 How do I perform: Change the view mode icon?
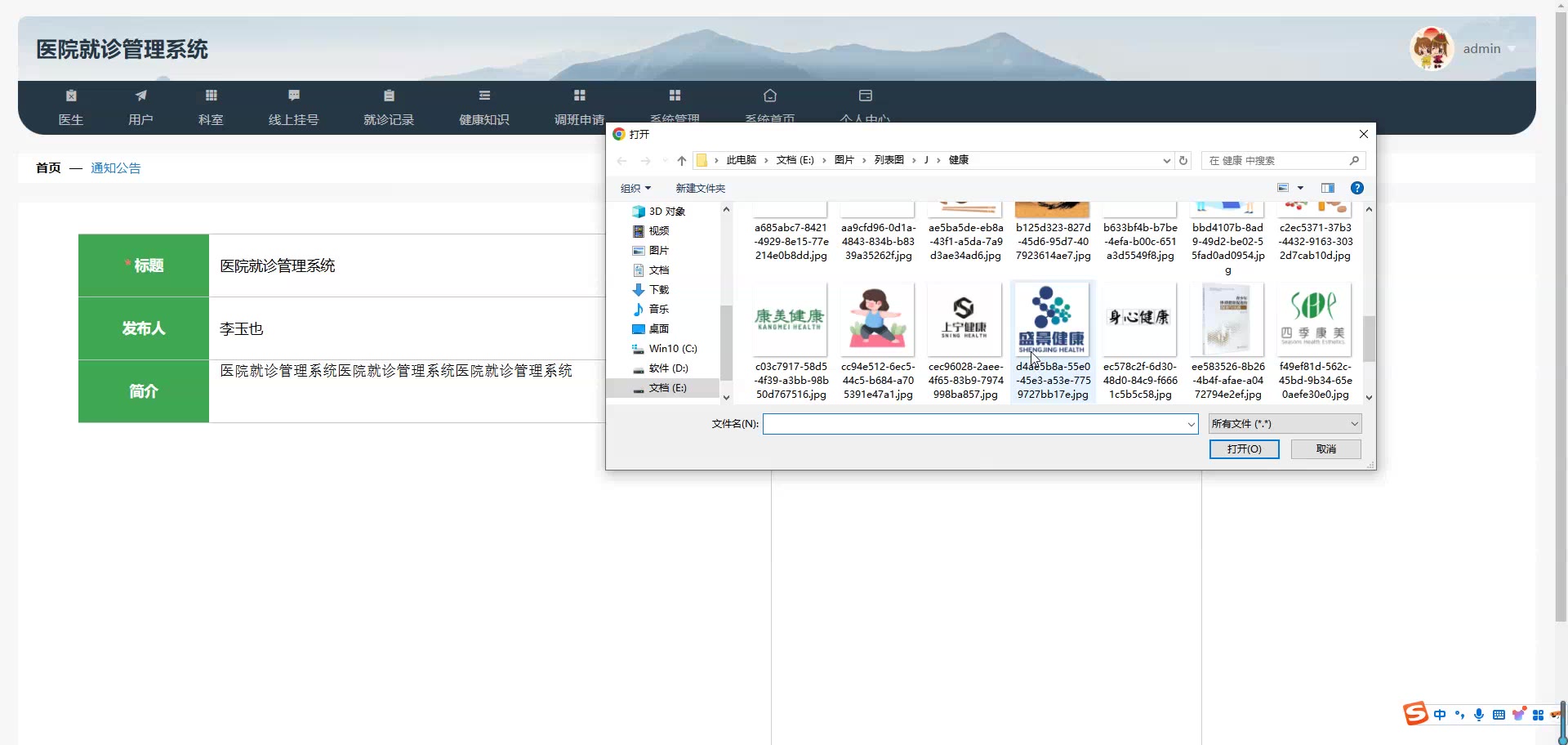point(1283,188)
